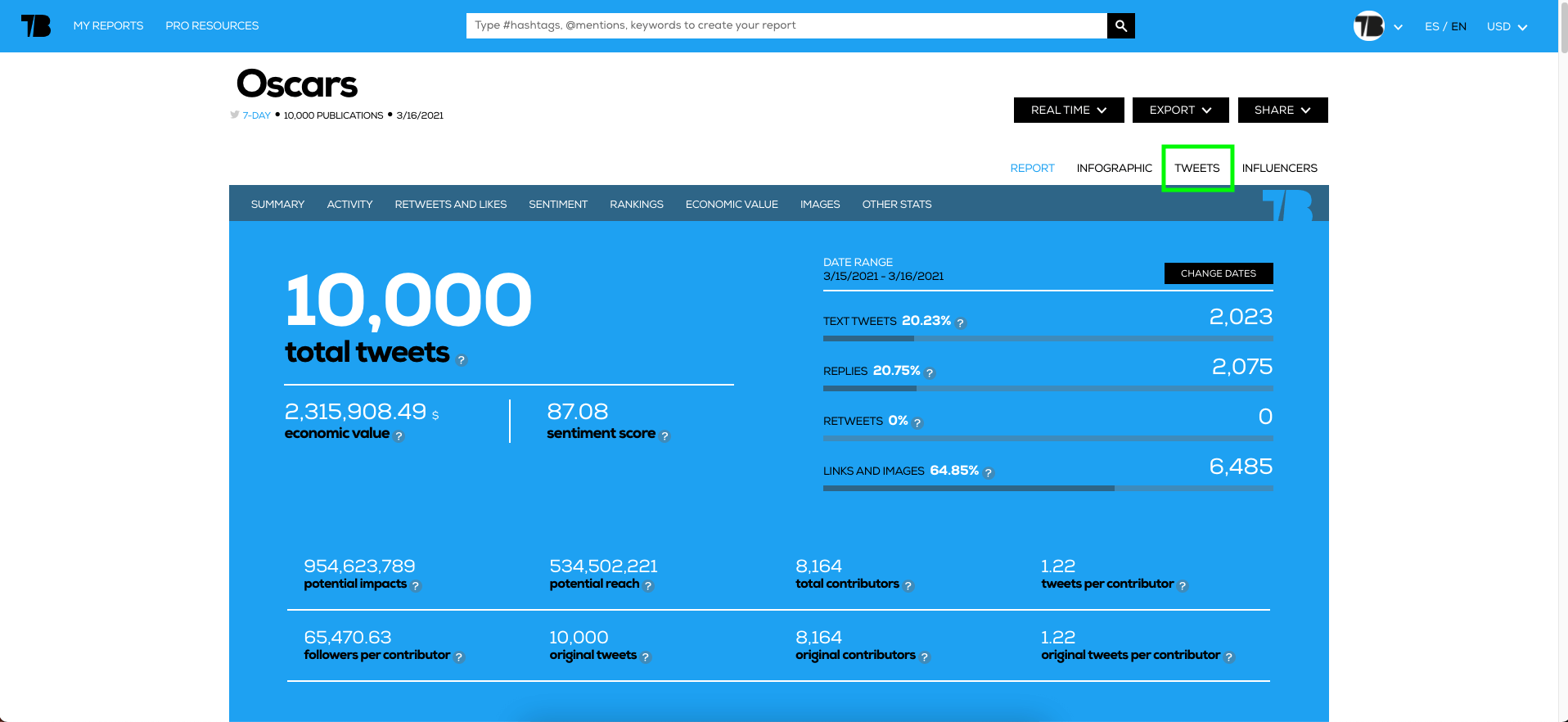Click the Tweet Binder logo icon
1568x722 pixels.
click(x=36, y=26)
